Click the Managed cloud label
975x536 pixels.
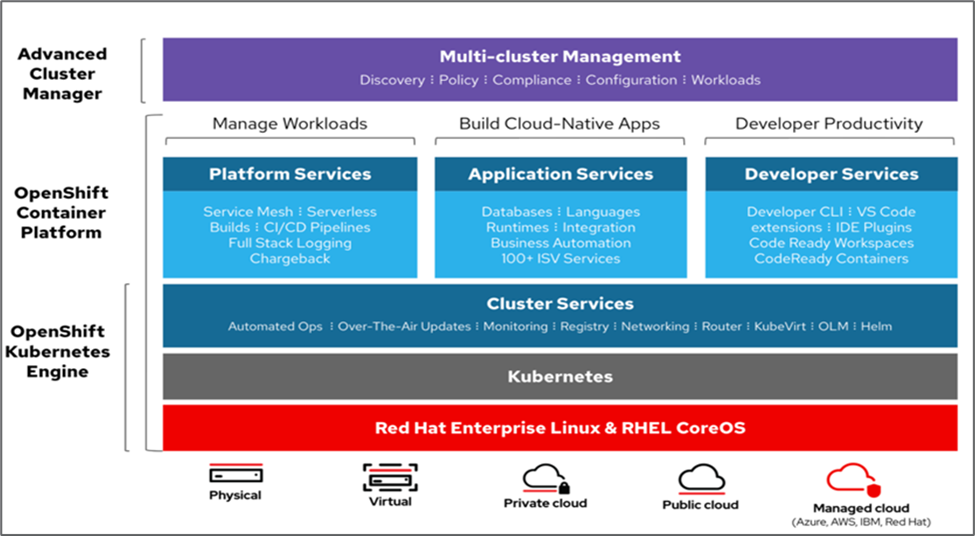[861, 508]
